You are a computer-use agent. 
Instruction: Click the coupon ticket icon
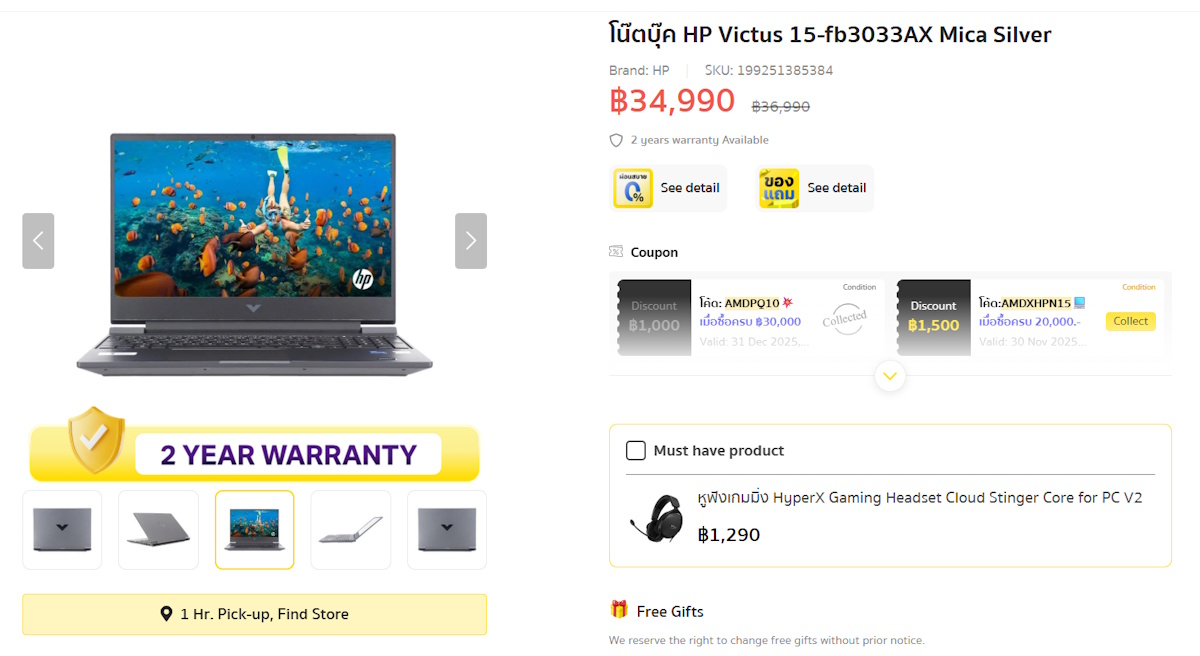616,252
